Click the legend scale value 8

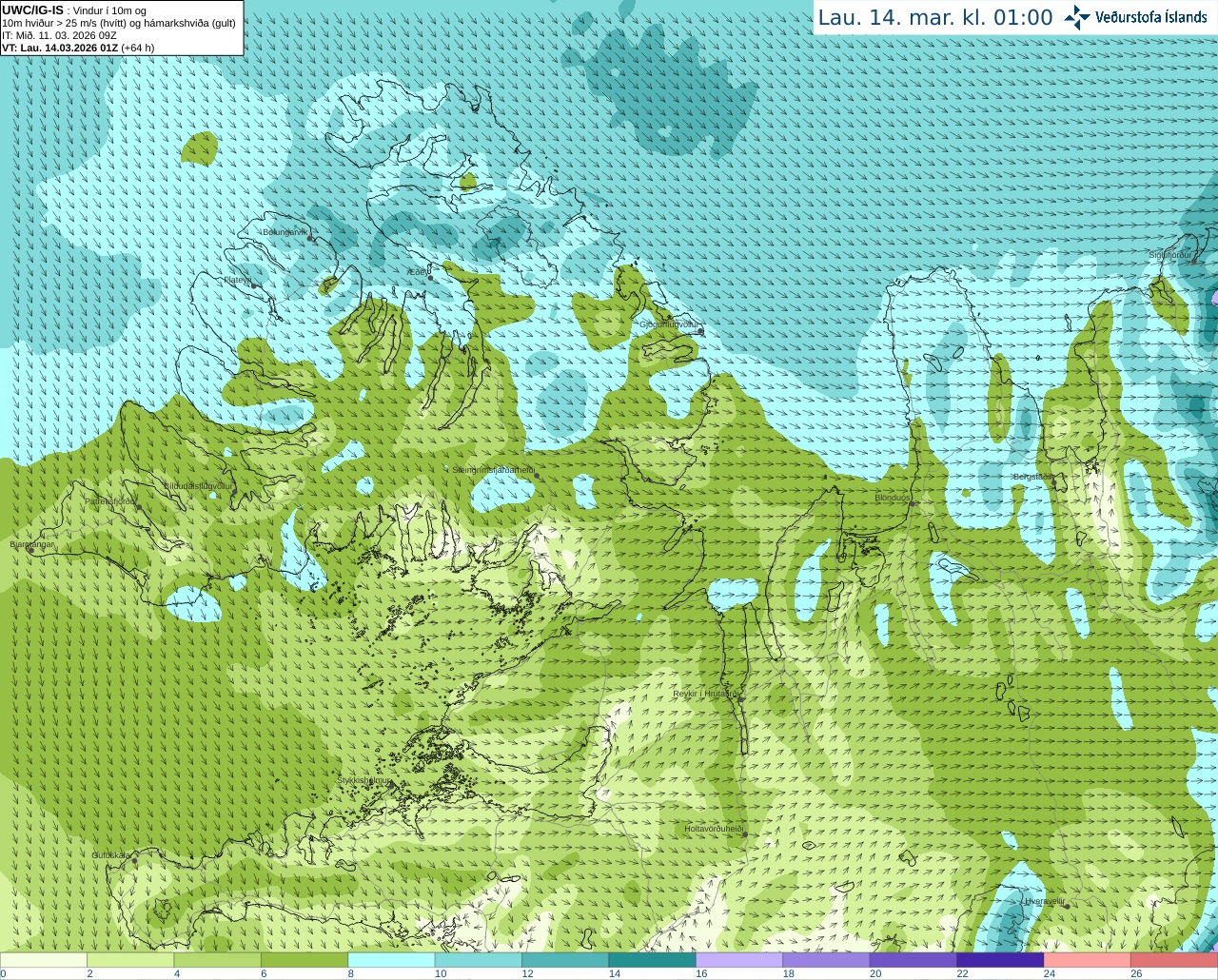point(350,974)
